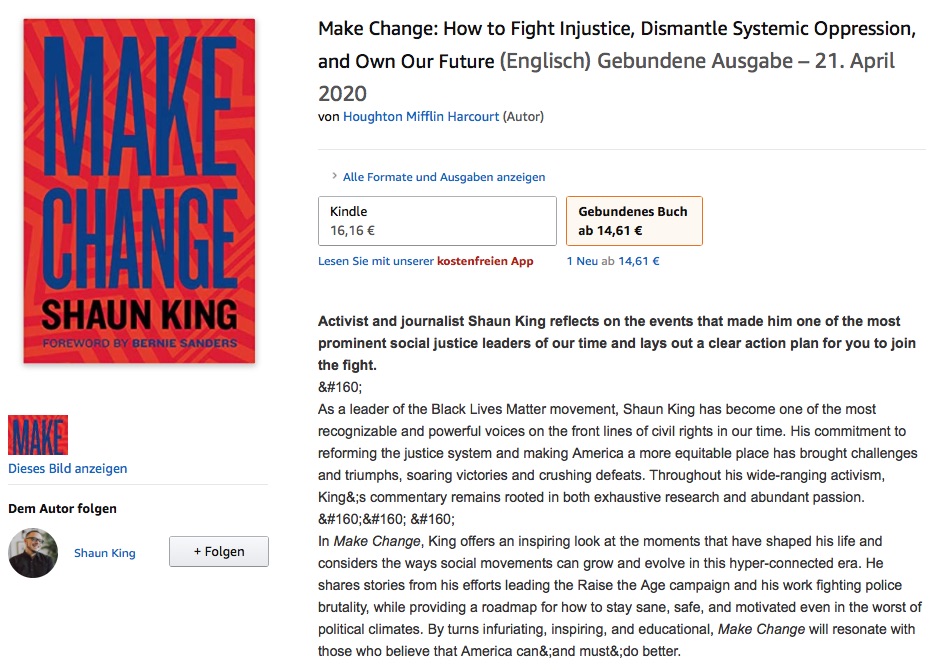This screenshot has height=670, width=945.
Task: Click Shaun King's author profile photo
Action: click(33, 553)
